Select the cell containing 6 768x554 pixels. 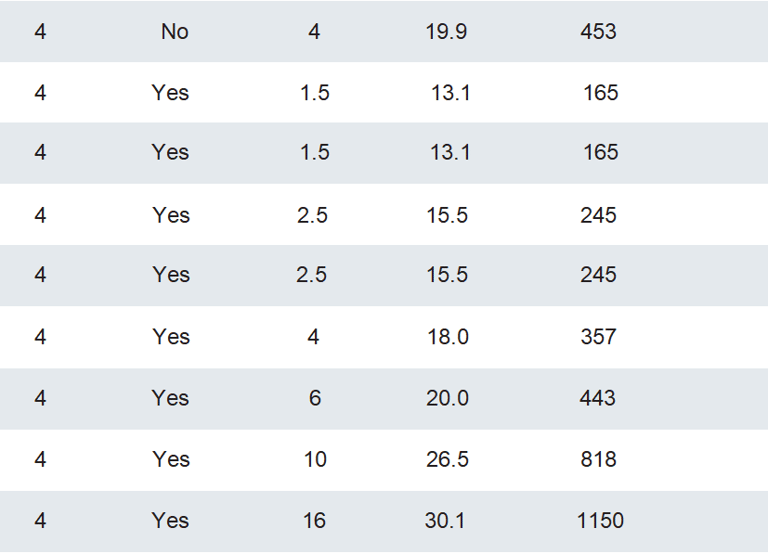coord(314,398)
